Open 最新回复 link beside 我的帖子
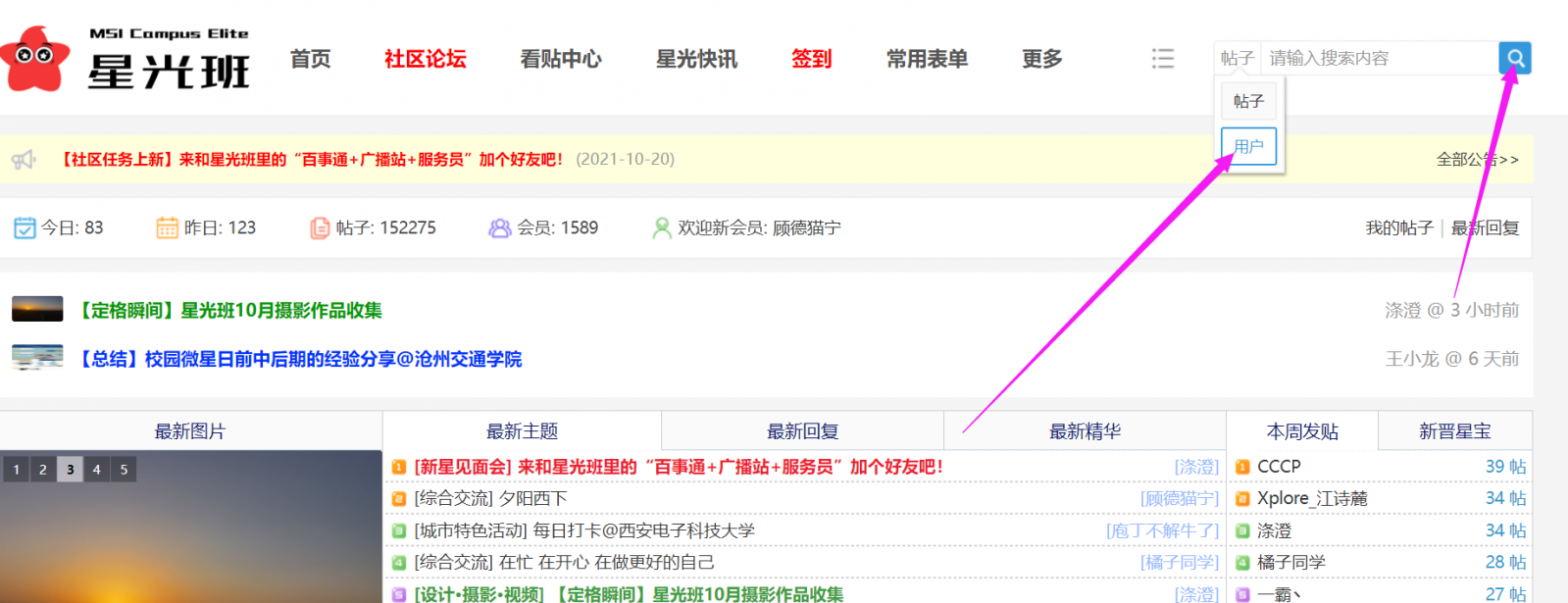 click(1485, 227)
